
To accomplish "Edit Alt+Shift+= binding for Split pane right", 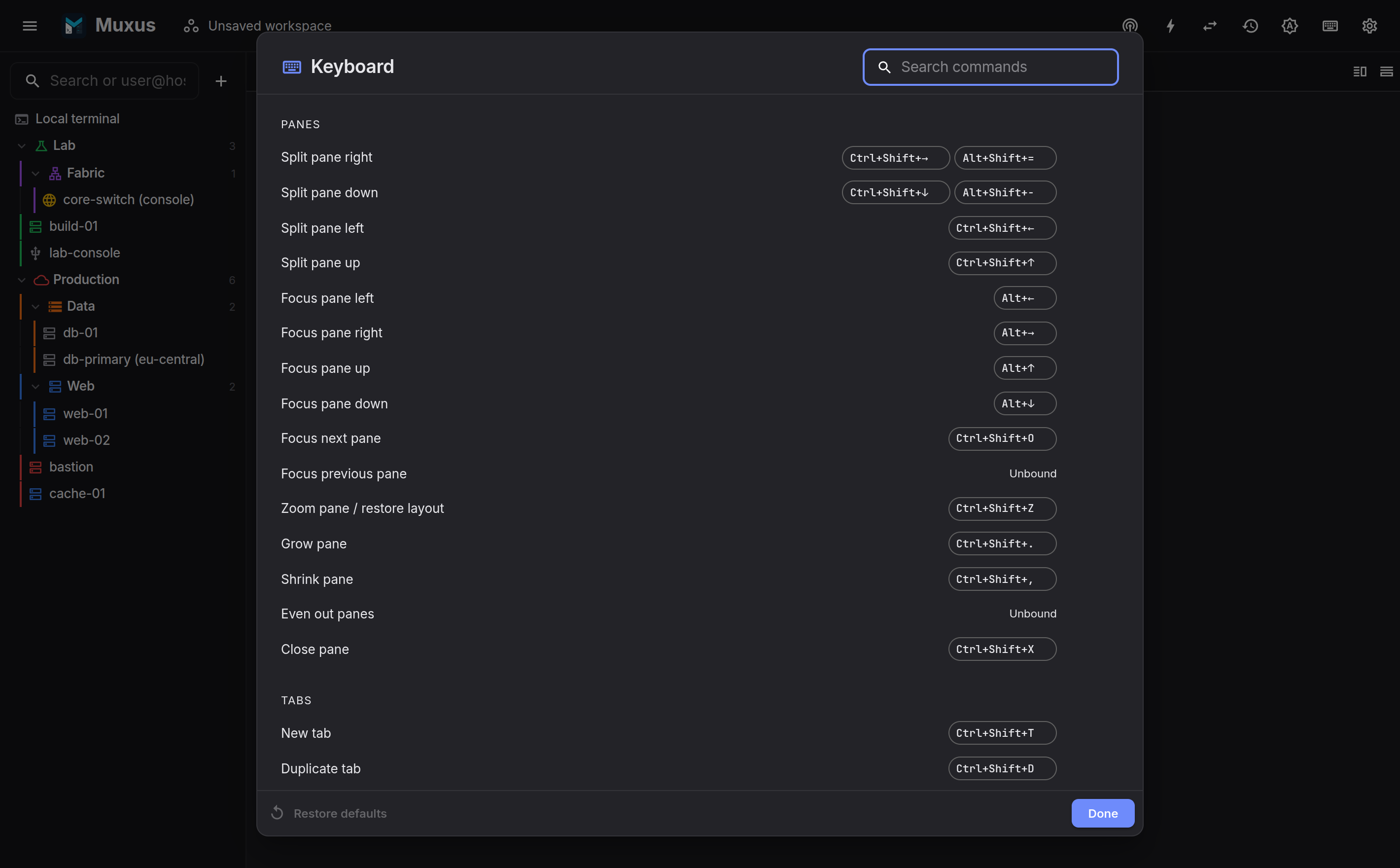I will pyautogui.click(x=1005, y=158).
